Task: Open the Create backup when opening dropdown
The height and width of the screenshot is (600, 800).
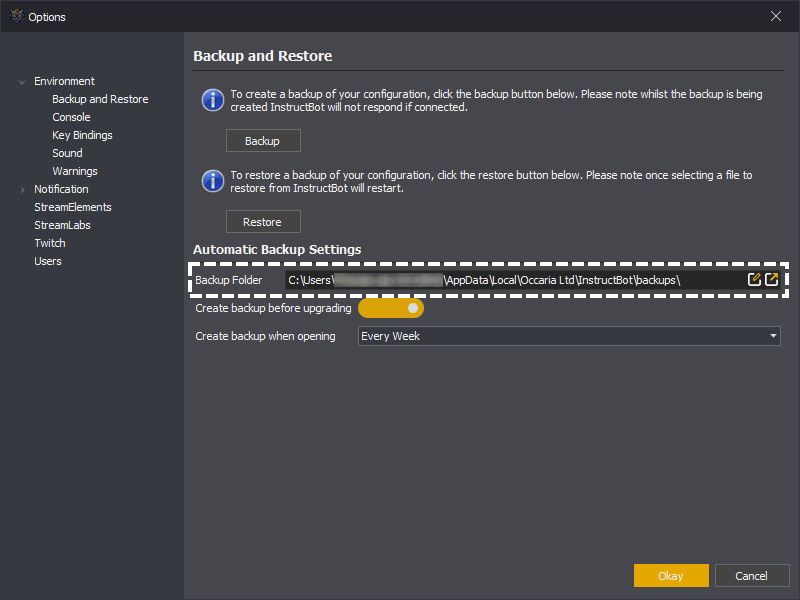Action: pyautogui.click(x=569, y=336)
